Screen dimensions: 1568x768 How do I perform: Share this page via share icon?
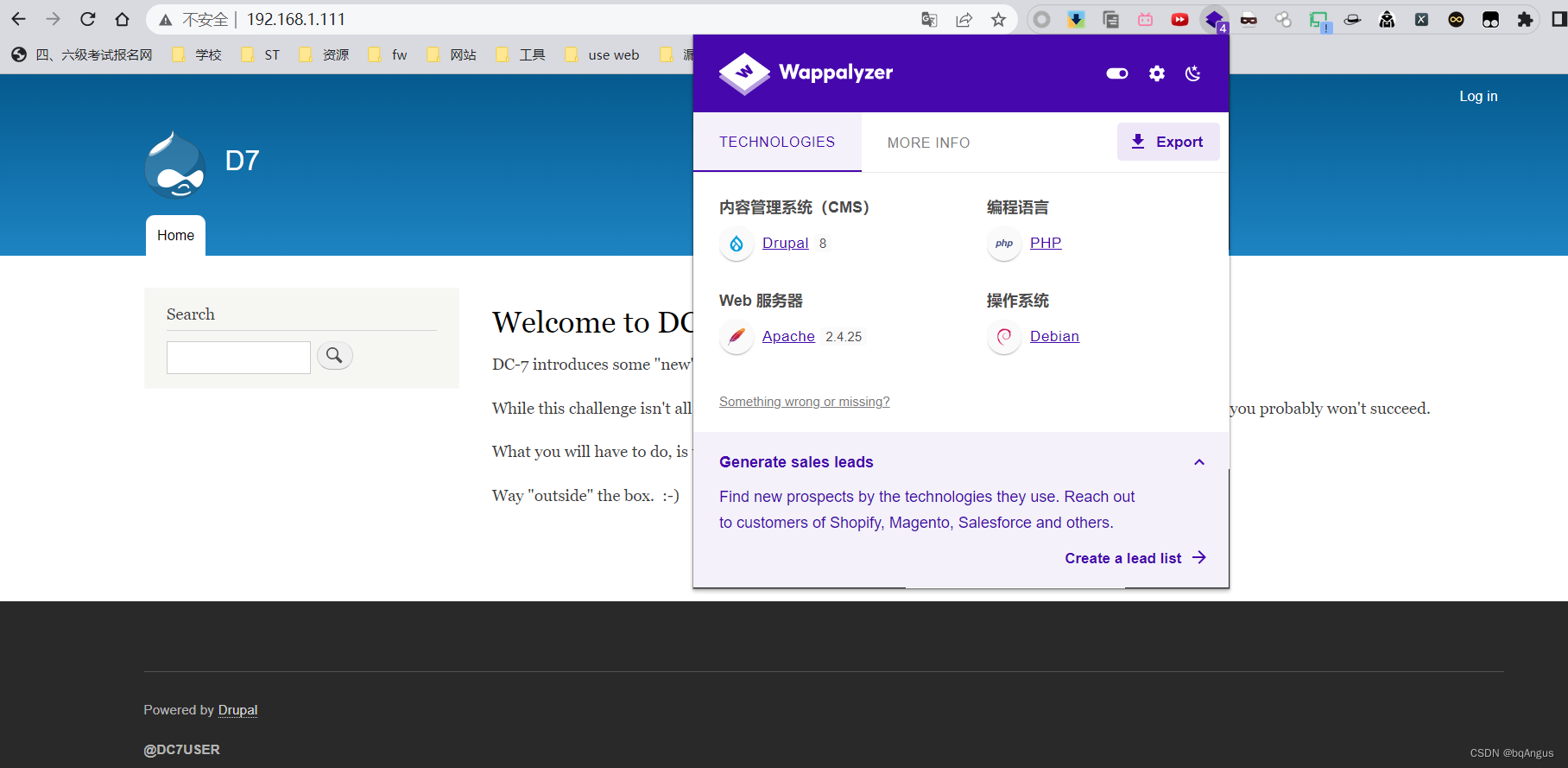click(964, 20)
